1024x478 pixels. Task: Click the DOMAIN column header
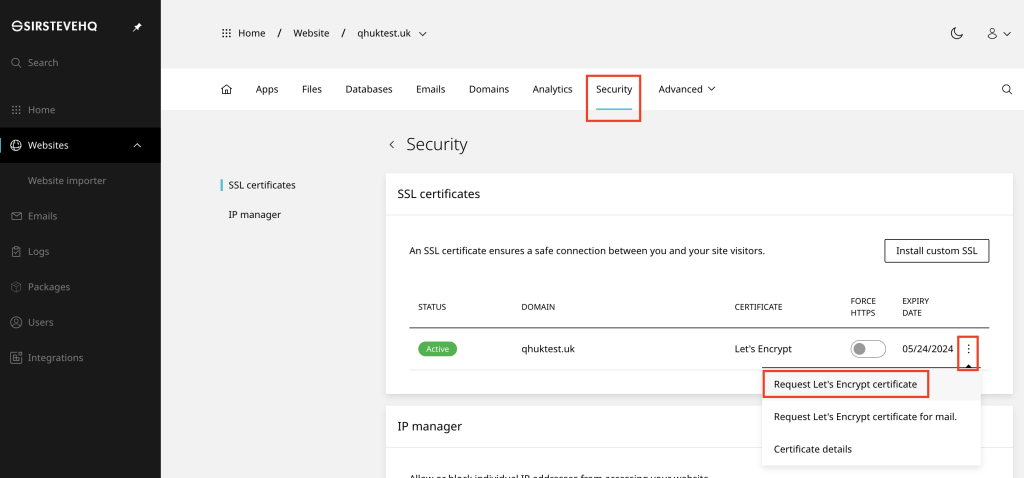point(538,307)
